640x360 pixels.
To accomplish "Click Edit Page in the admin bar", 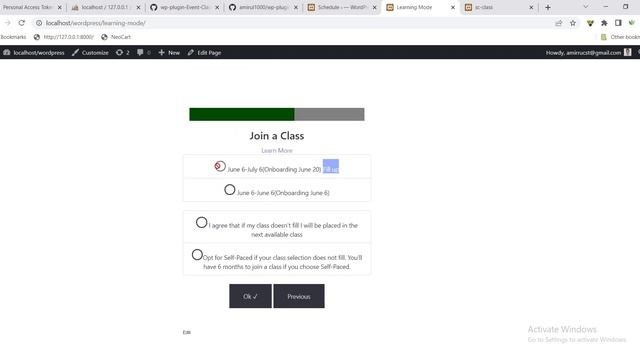I will point(204,53).
